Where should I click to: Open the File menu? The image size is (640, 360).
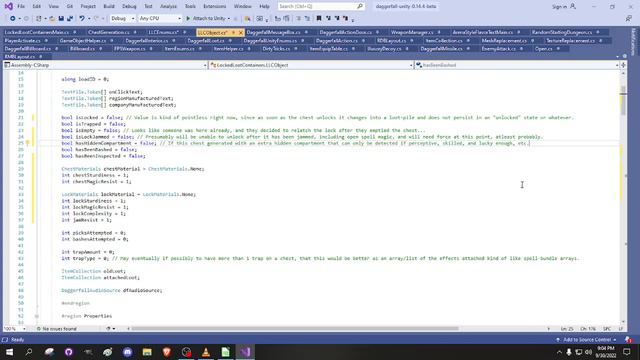(21, 7)
